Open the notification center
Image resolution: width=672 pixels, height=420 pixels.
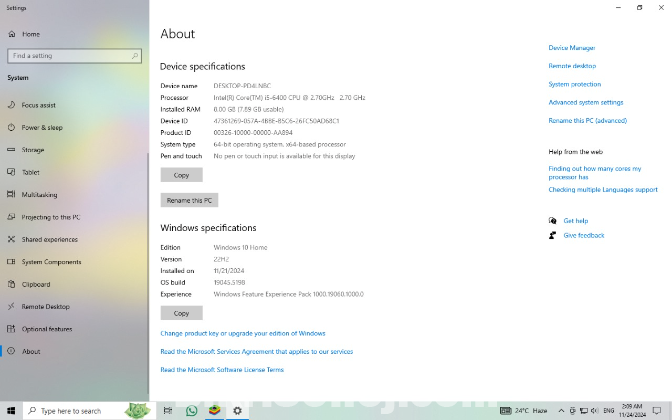click(x=657, y=411)
